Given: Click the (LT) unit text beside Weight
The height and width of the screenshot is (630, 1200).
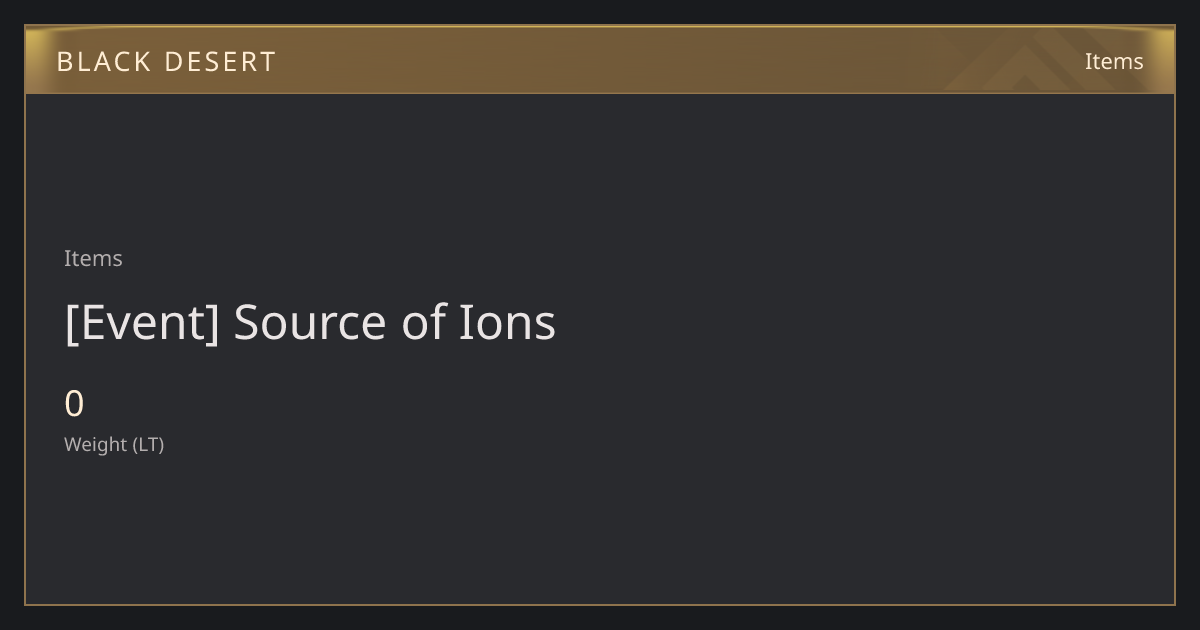Looking at the screenshot, I should tap(148, 444).
